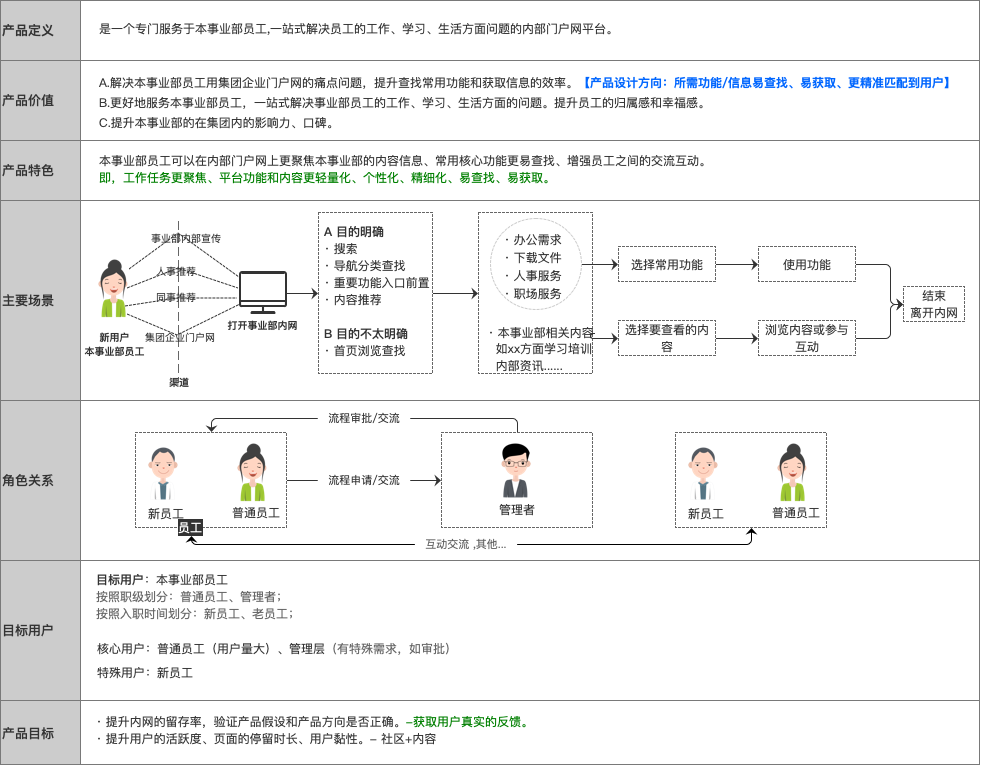Screen dimensions: 986x765
Task: Select the 使用功能 flow box
Action: click(807, 264)
